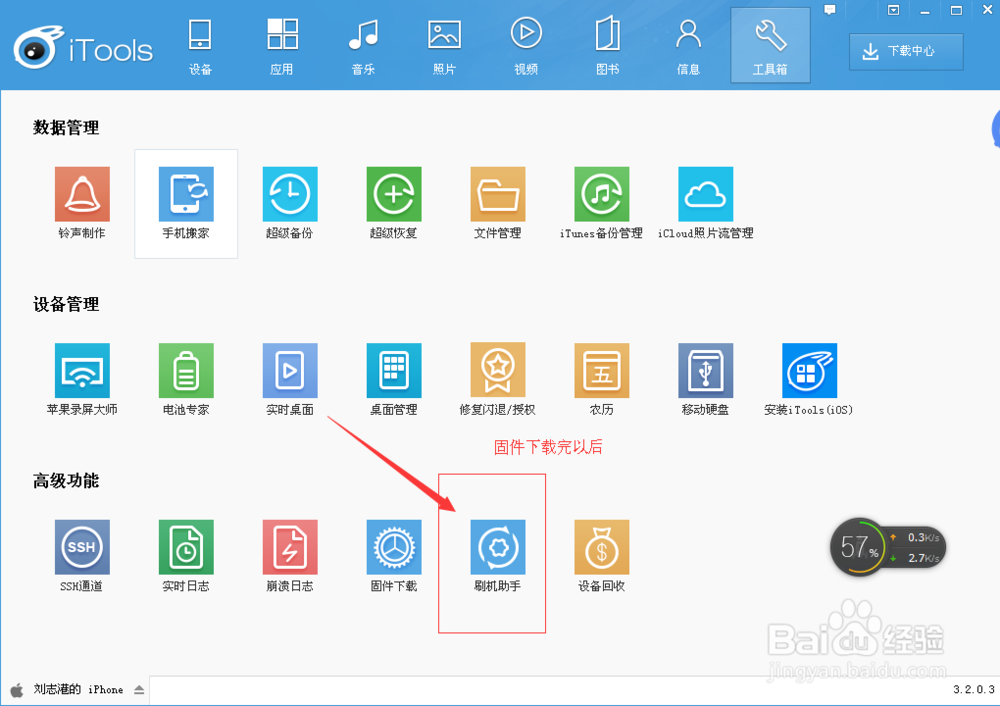Open iCloud照片流管理 tool
Screen dimensions: 1000x706
click(x=706, y=195)
